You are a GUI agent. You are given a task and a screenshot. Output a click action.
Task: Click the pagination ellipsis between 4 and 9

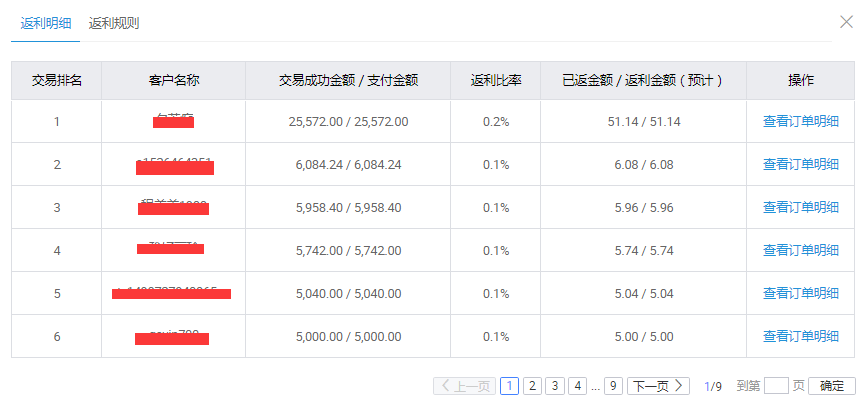tap(595, 386)
